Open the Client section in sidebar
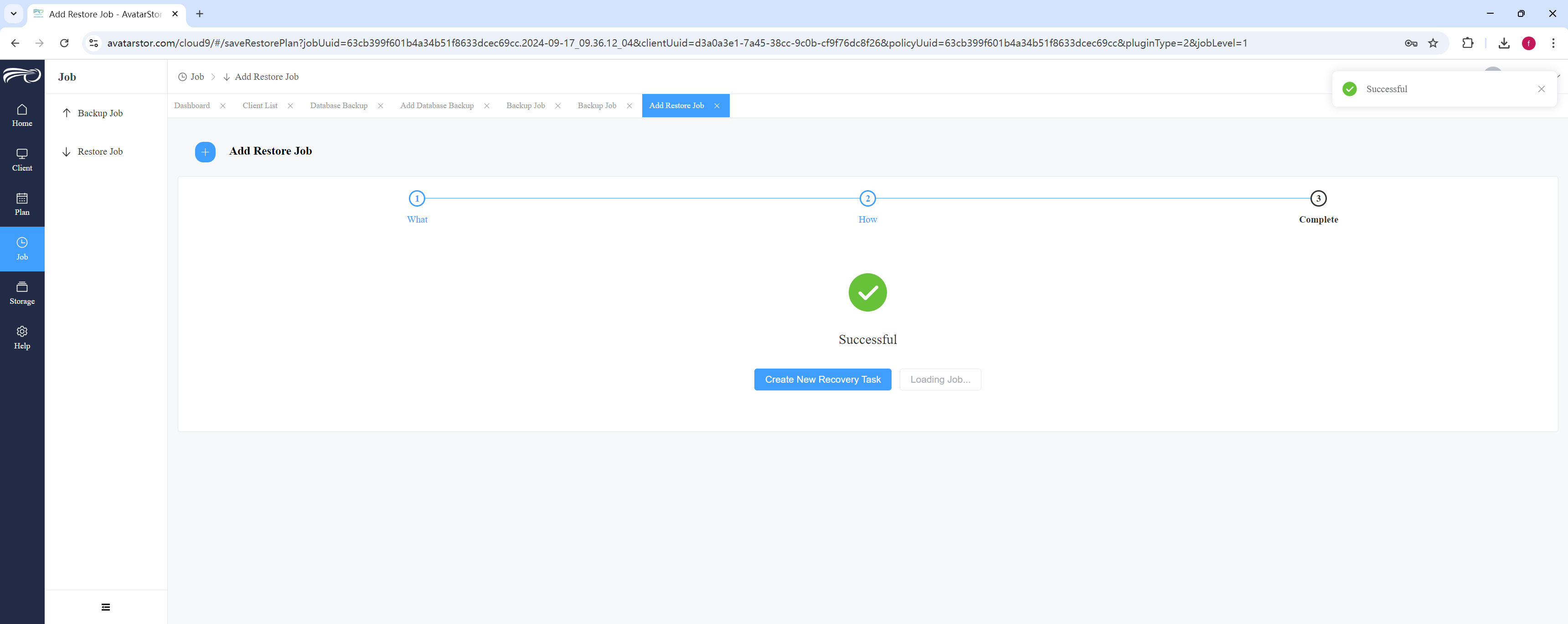Image resolution: width=1568 pixels, height=624 pixels. (x=22, y=160)
